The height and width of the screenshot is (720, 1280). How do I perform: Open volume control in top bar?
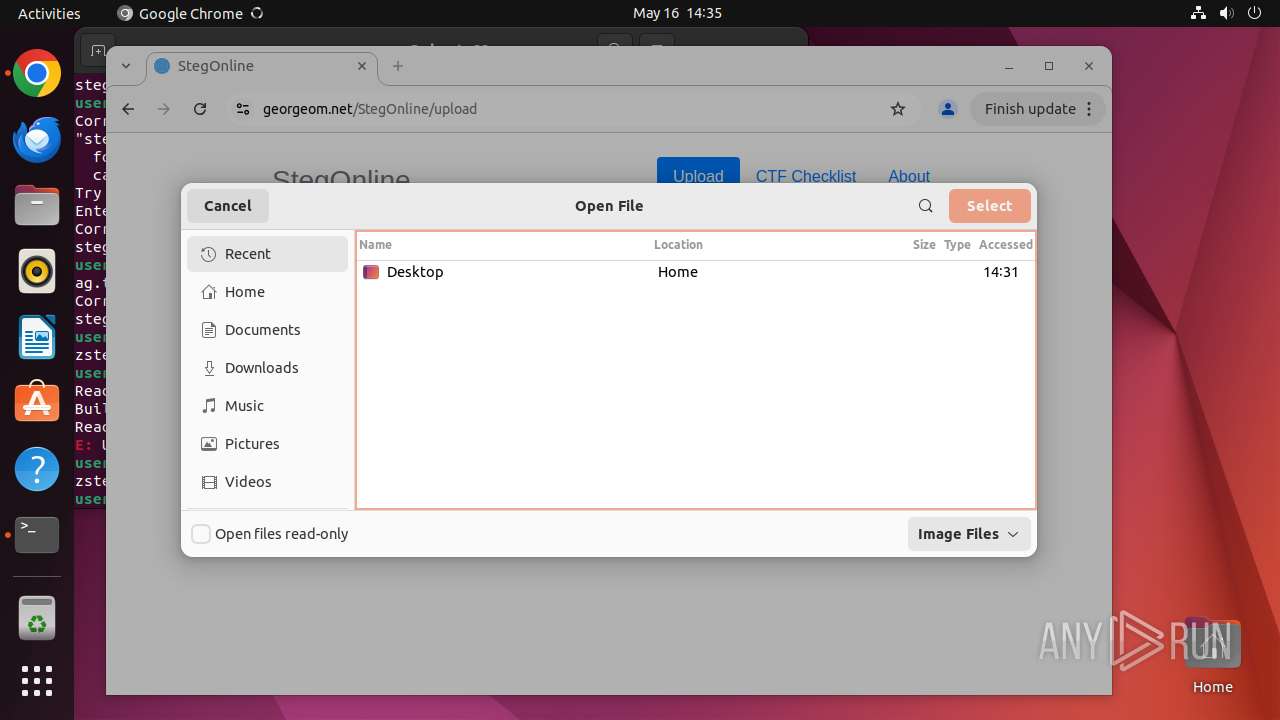1227,13
